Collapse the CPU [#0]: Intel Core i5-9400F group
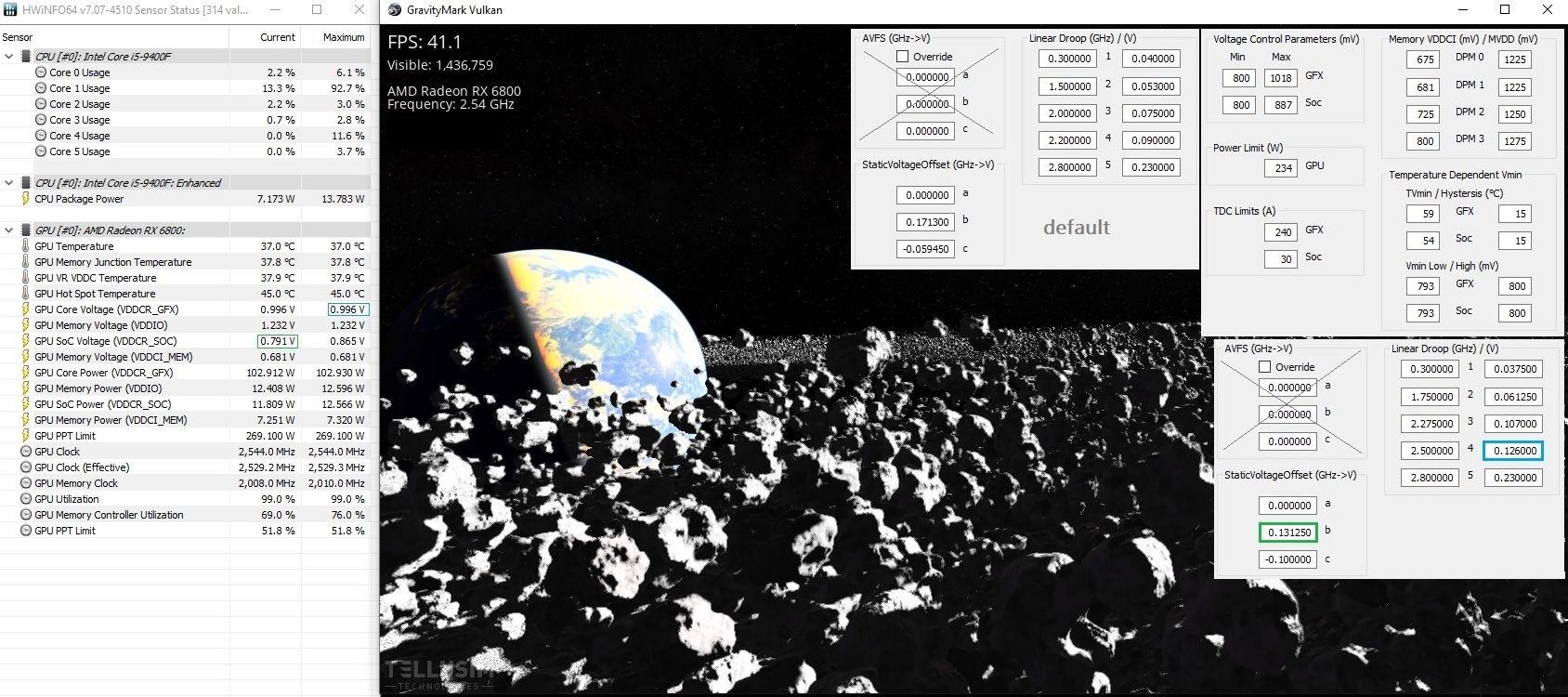The height and width of the screenshot is (697, 1568). [9, 57]
